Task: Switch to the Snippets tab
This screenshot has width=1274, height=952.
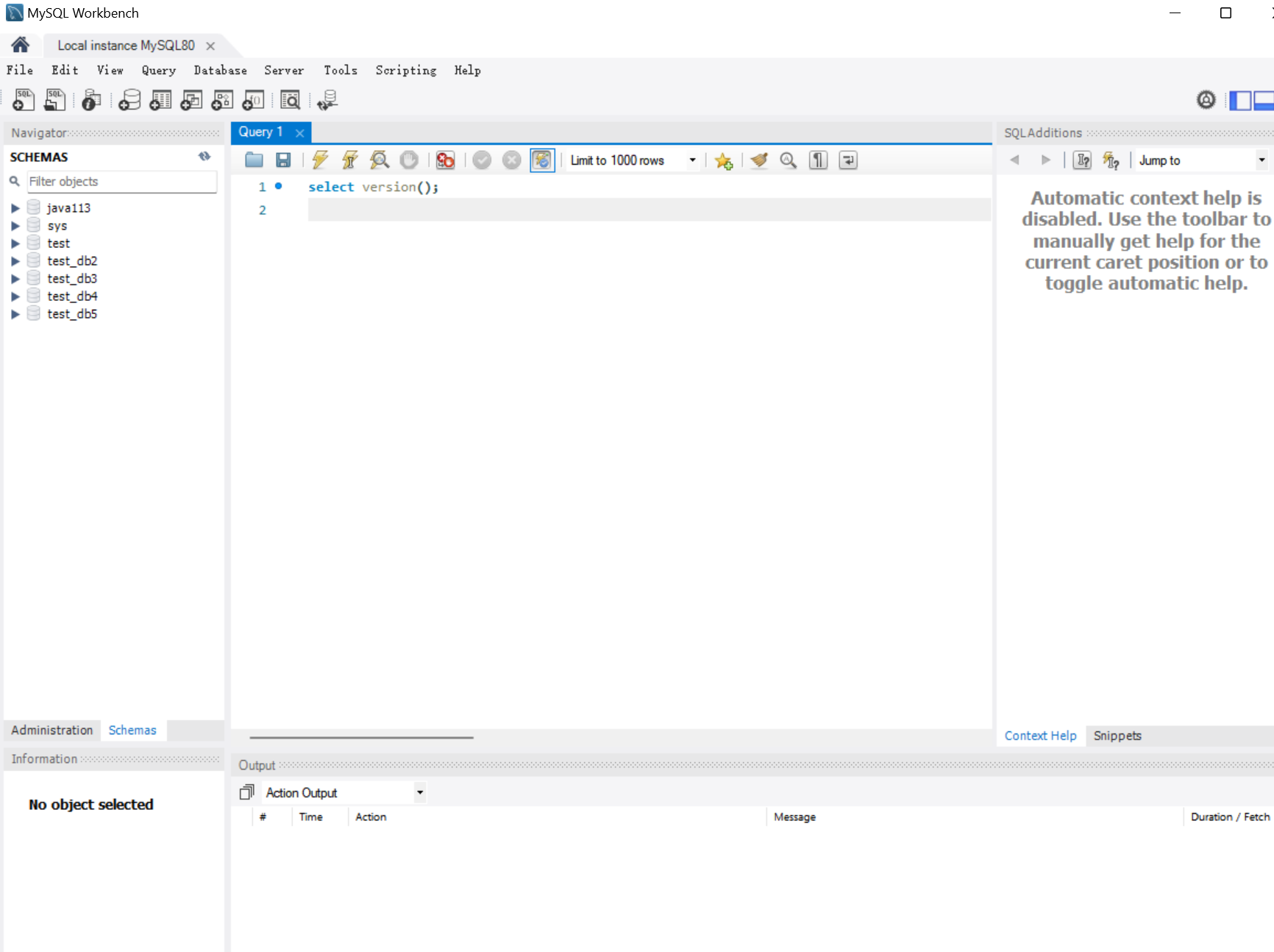Action: 1117,736
